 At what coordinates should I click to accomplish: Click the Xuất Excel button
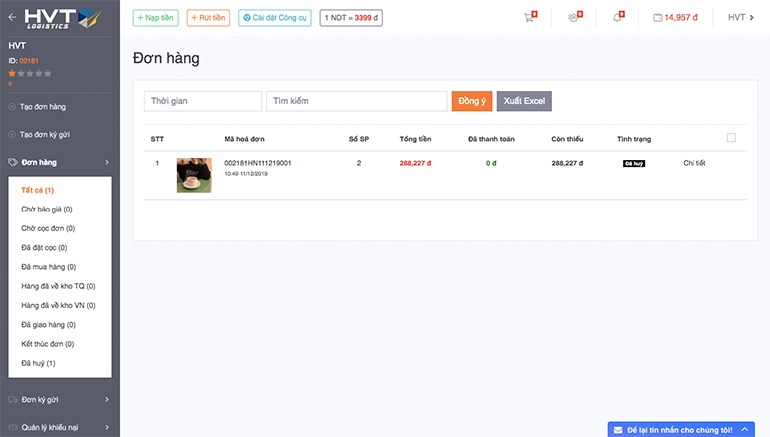pyautogui.click(x=524, y=101)
